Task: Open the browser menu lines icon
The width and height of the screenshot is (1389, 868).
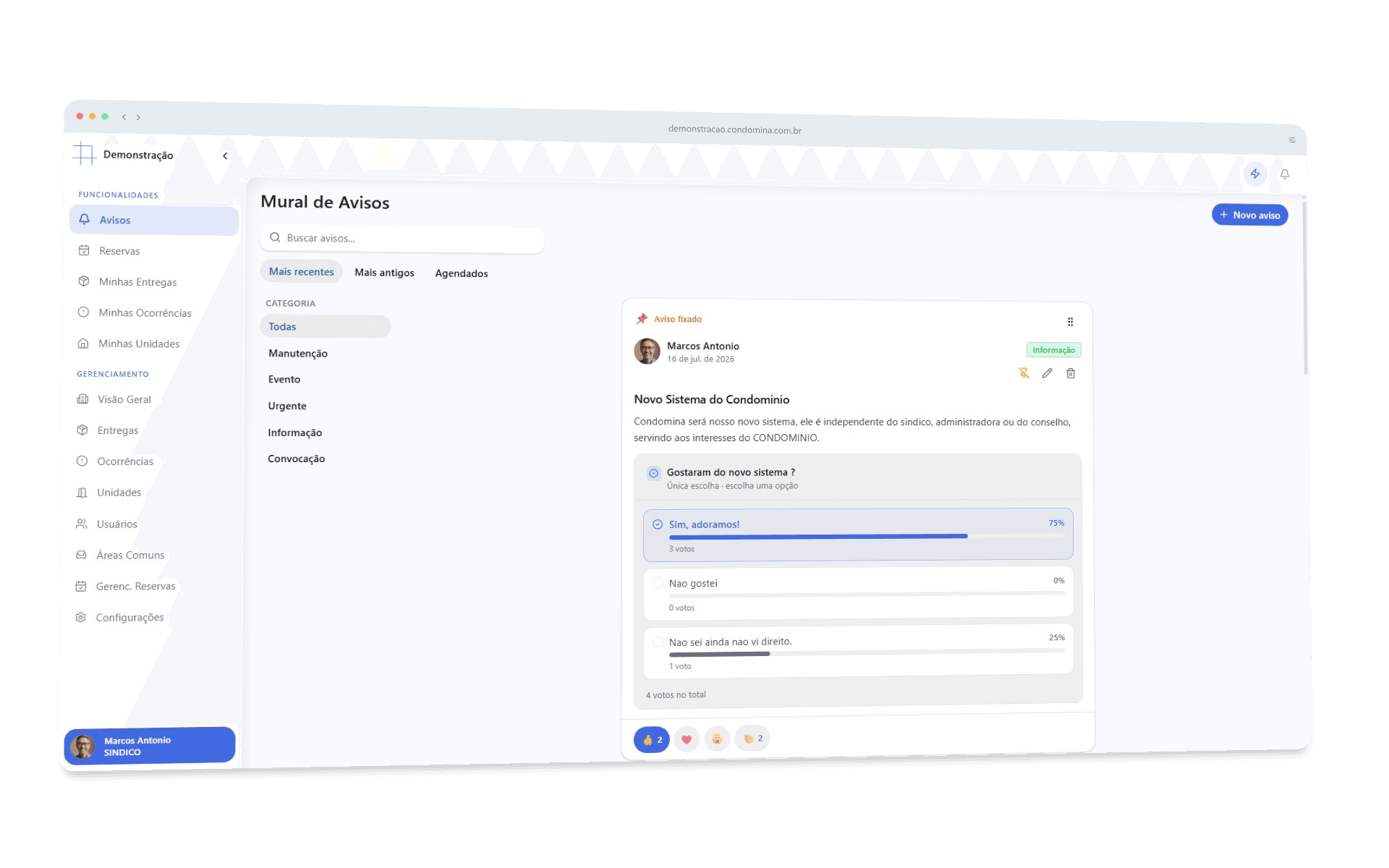Action: (1292, 140)
